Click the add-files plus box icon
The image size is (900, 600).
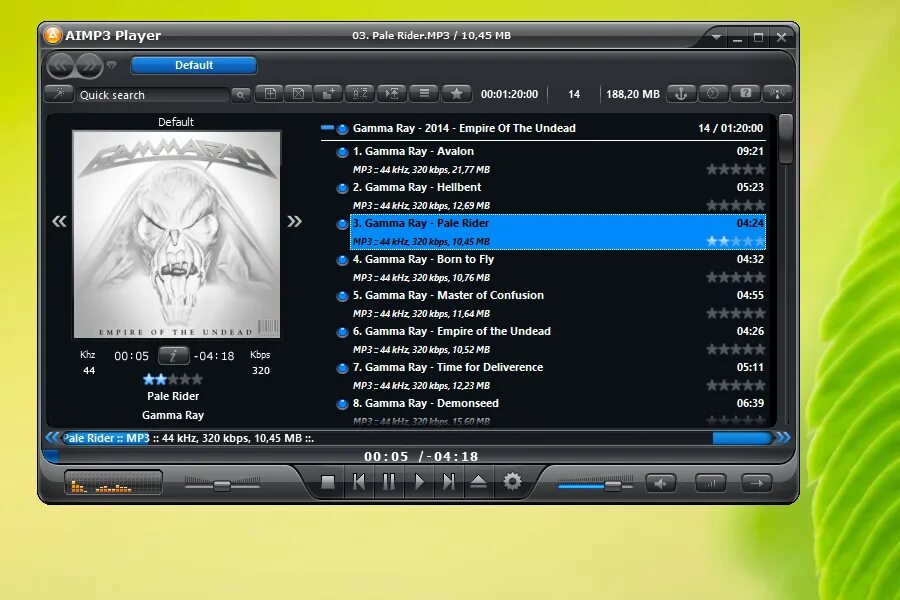click(x=270, y=94)
